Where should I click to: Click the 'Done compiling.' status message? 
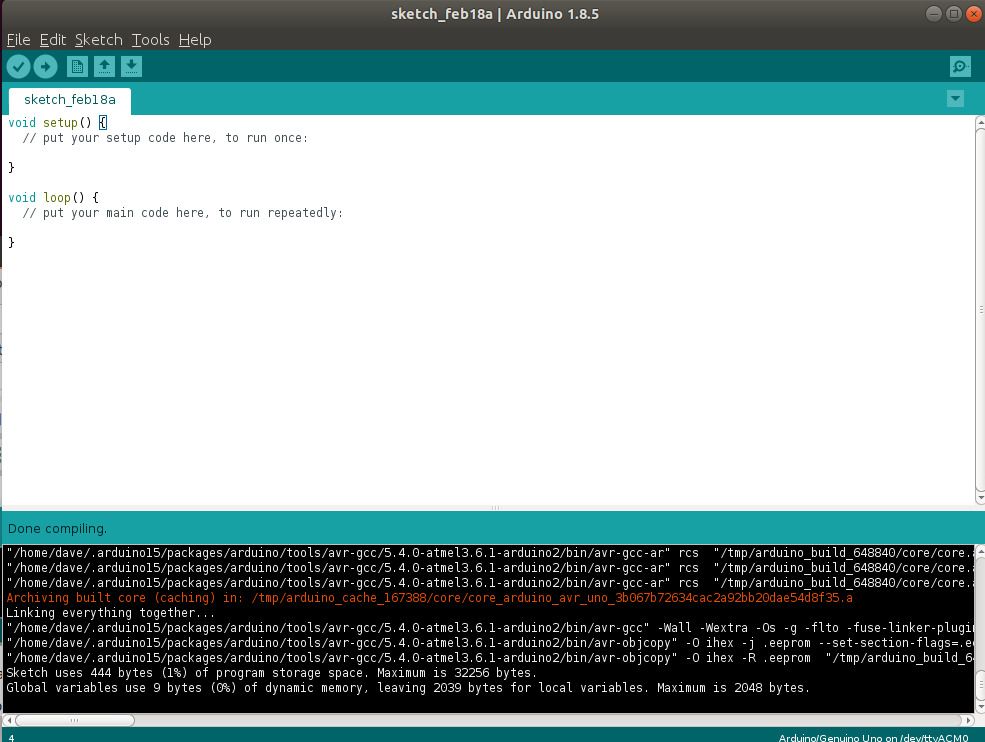click(x=57, y=528)
